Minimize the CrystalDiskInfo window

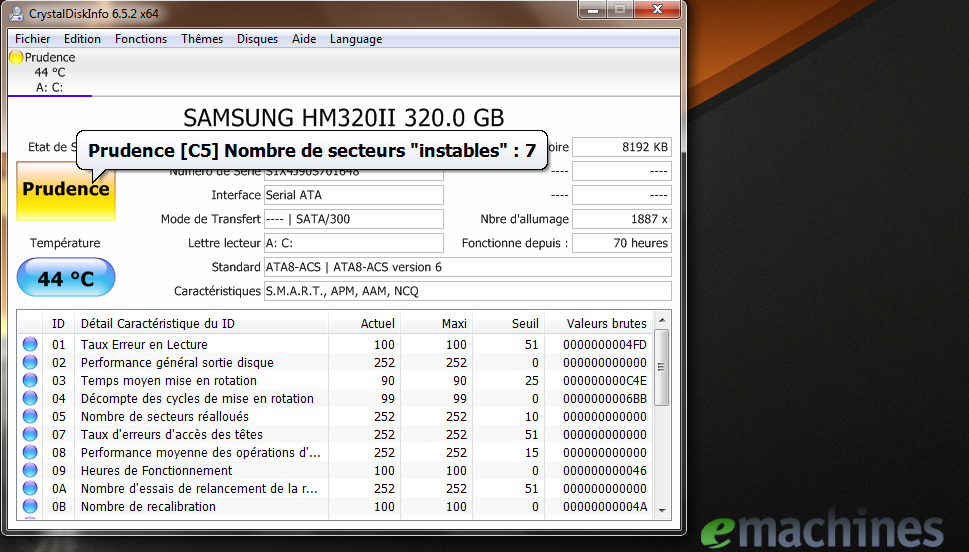click(x=594, y=10)
